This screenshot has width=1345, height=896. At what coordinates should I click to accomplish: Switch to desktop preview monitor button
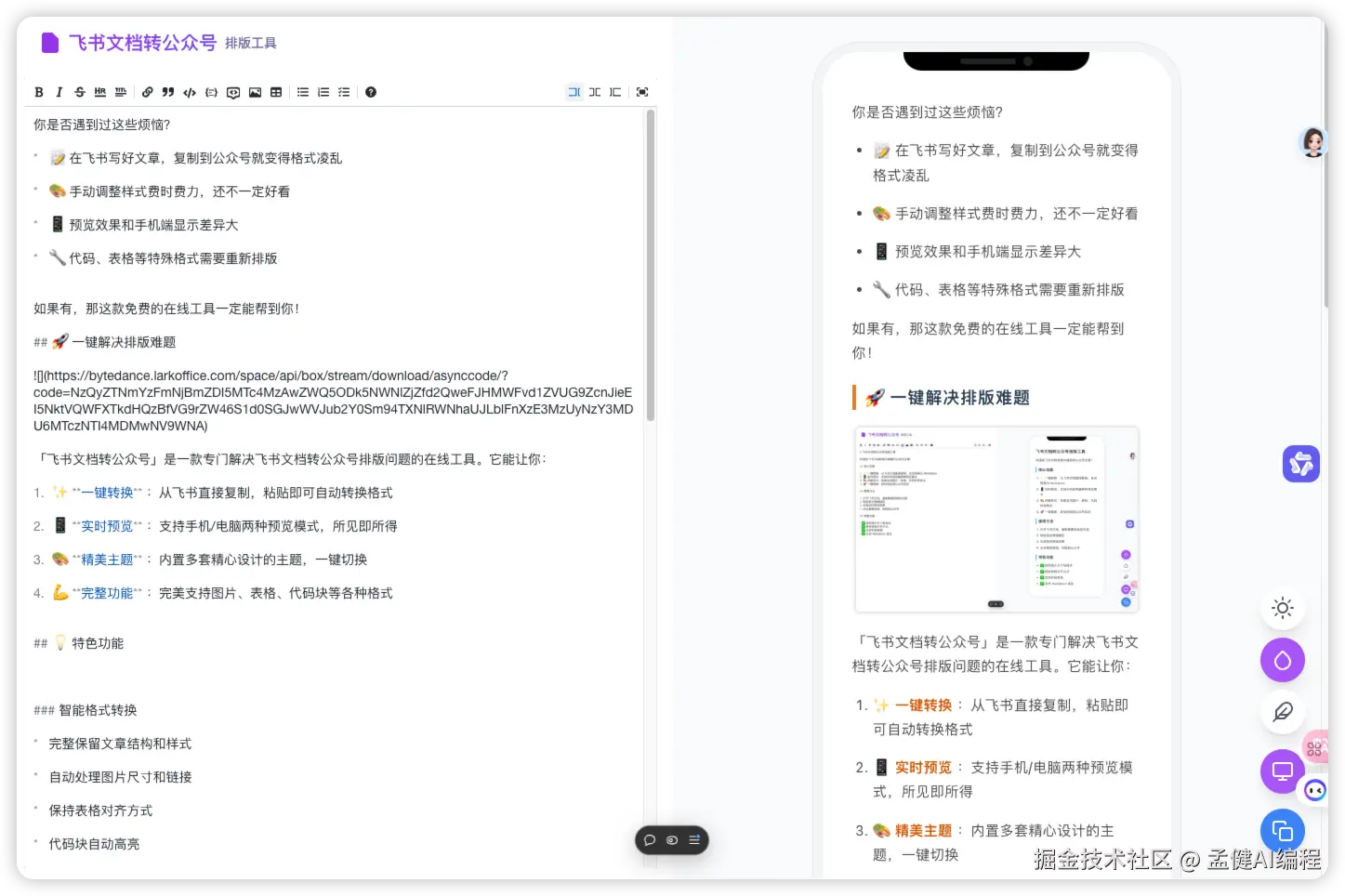click(x=1283, y=771)
